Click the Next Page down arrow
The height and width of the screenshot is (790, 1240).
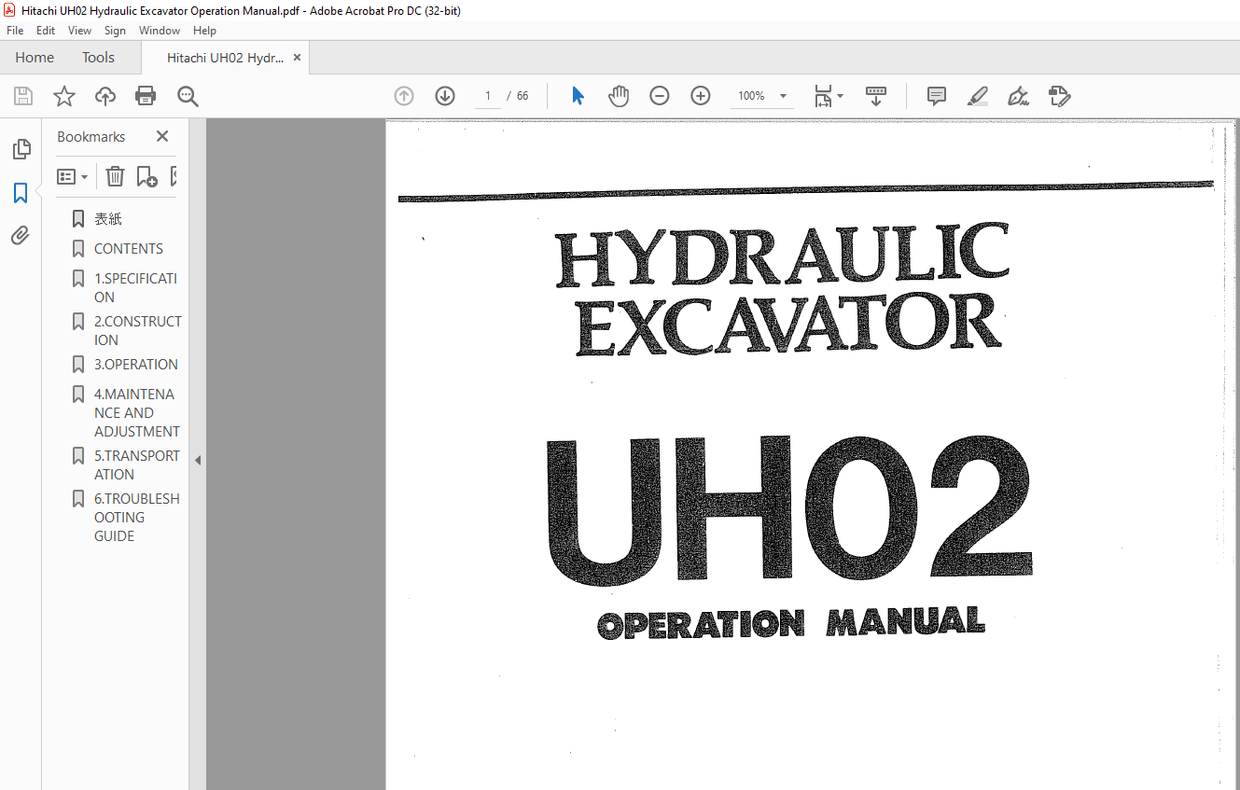(444, 95)
